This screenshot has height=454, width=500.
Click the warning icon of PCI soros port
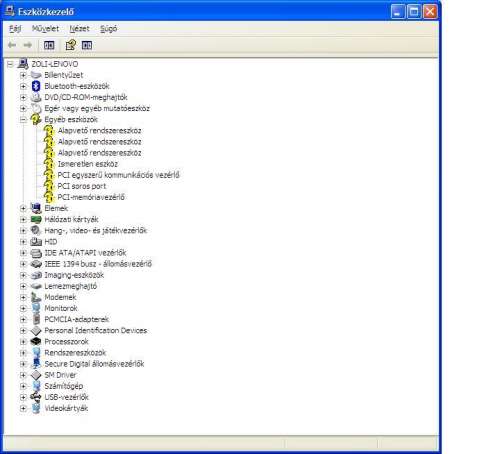[49, 186]
